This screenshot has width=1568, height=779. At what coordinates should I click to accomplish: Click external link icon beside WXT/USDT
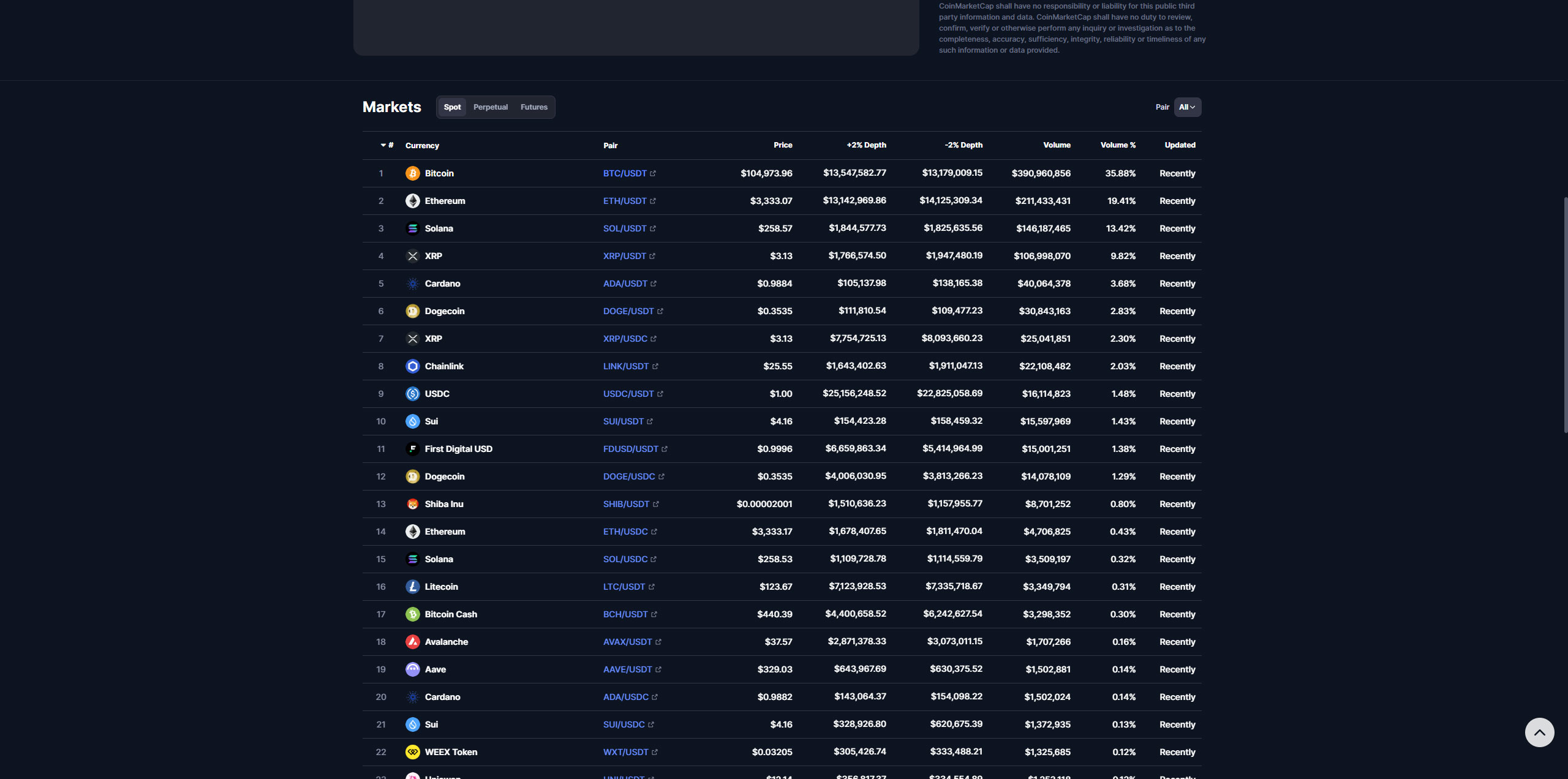655,752
